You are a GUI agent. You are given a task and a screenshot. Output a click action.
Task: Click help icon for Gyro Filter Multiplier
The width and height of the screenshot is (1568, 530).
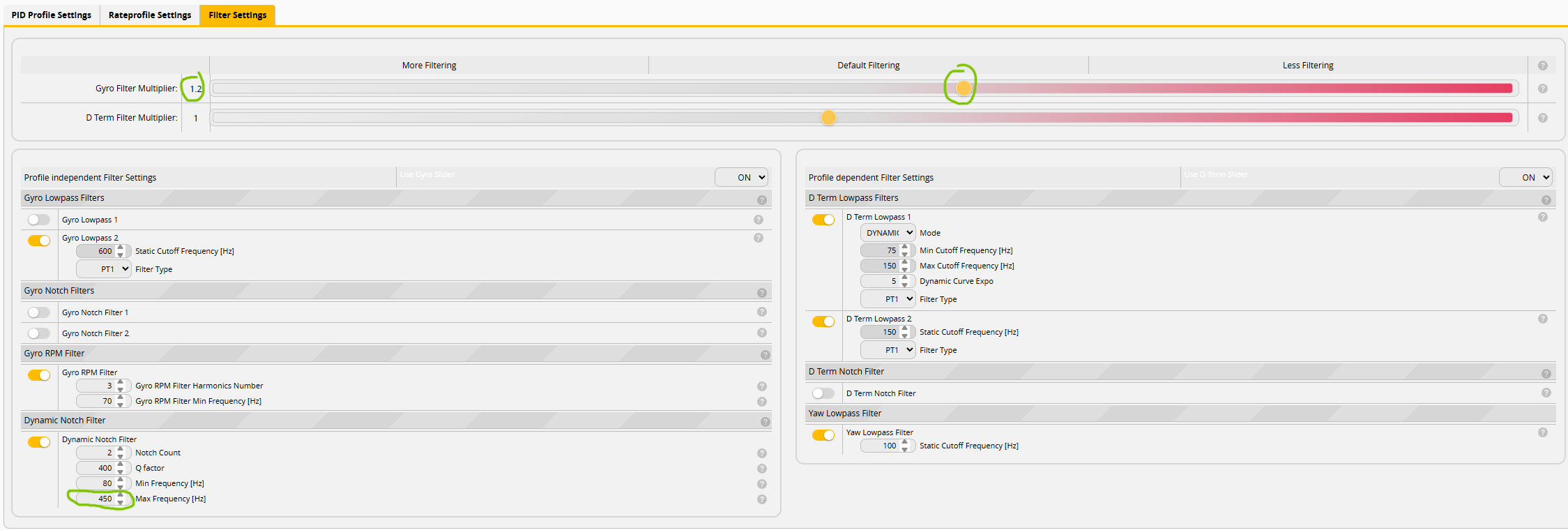coord(1542,89)
